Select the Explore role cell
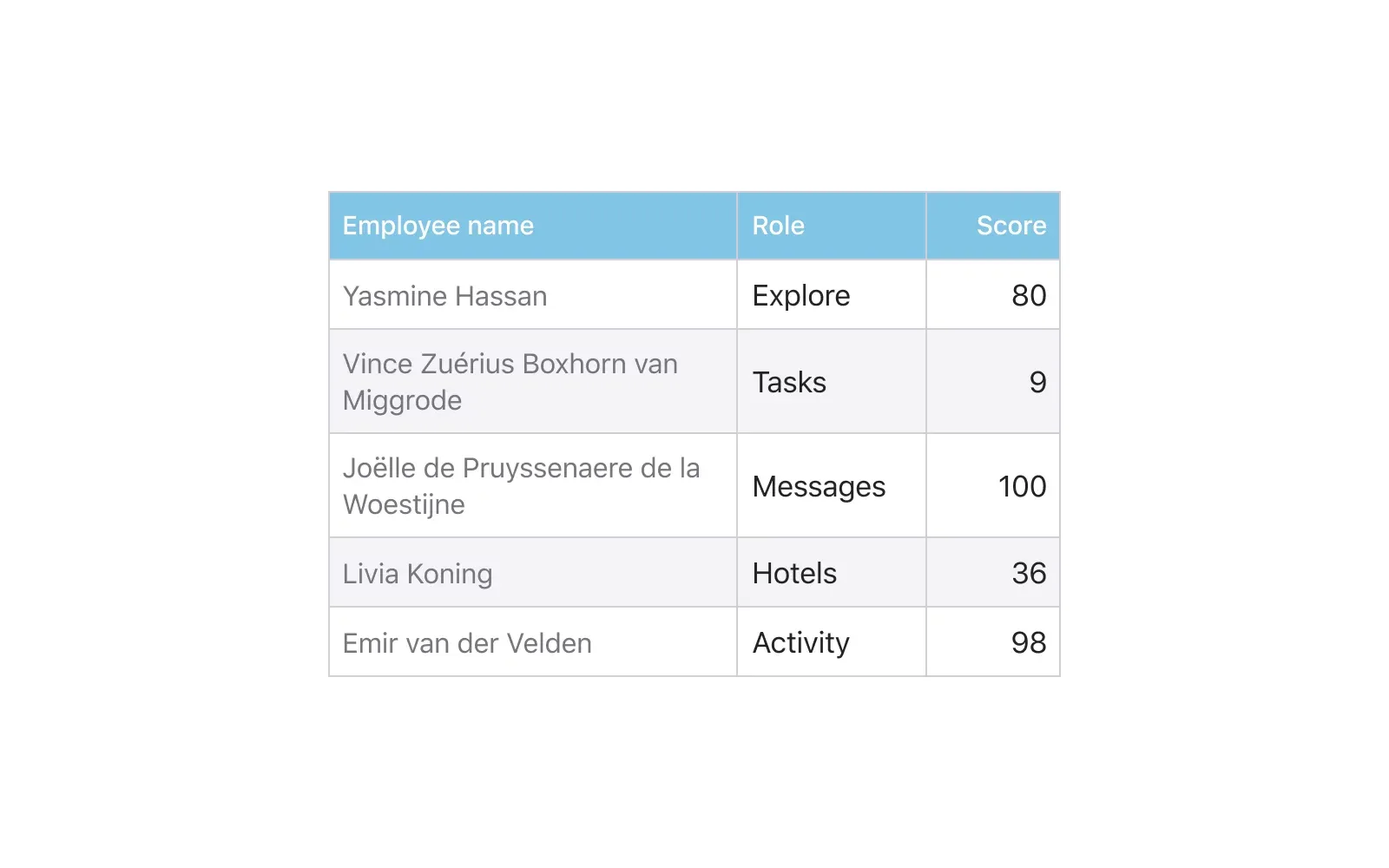 point(832,295)
